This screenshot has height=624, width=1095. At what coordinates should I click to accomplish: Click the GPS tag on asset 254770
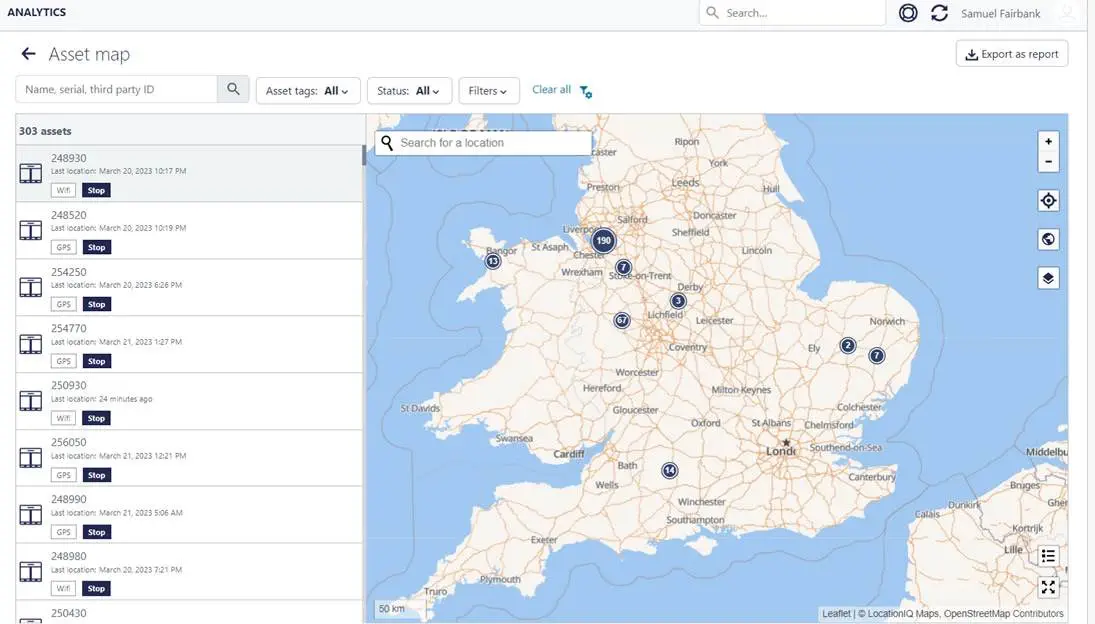tap(64, 361)
